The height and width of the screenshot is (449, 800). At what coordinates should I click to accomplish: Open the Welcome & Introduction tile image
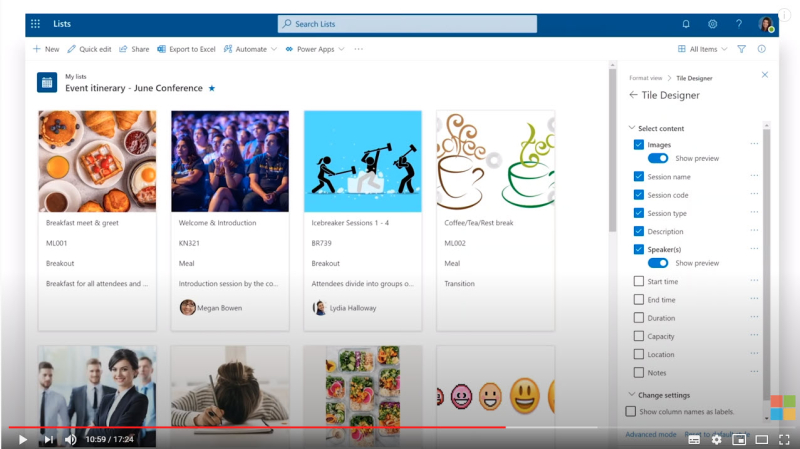(230, 161)
